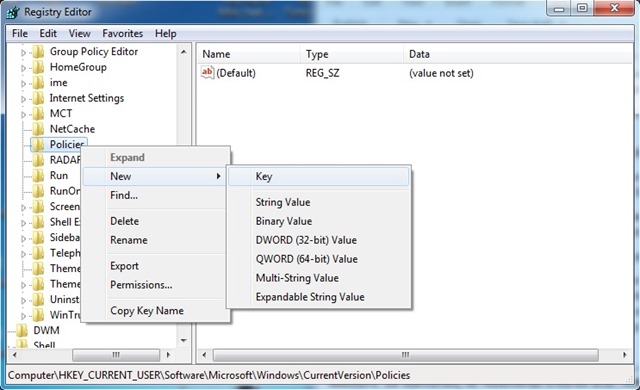The width and height of the screenshot is (640, 390).
Task: Click the NetCache folder icon
Action: point(38,129)
